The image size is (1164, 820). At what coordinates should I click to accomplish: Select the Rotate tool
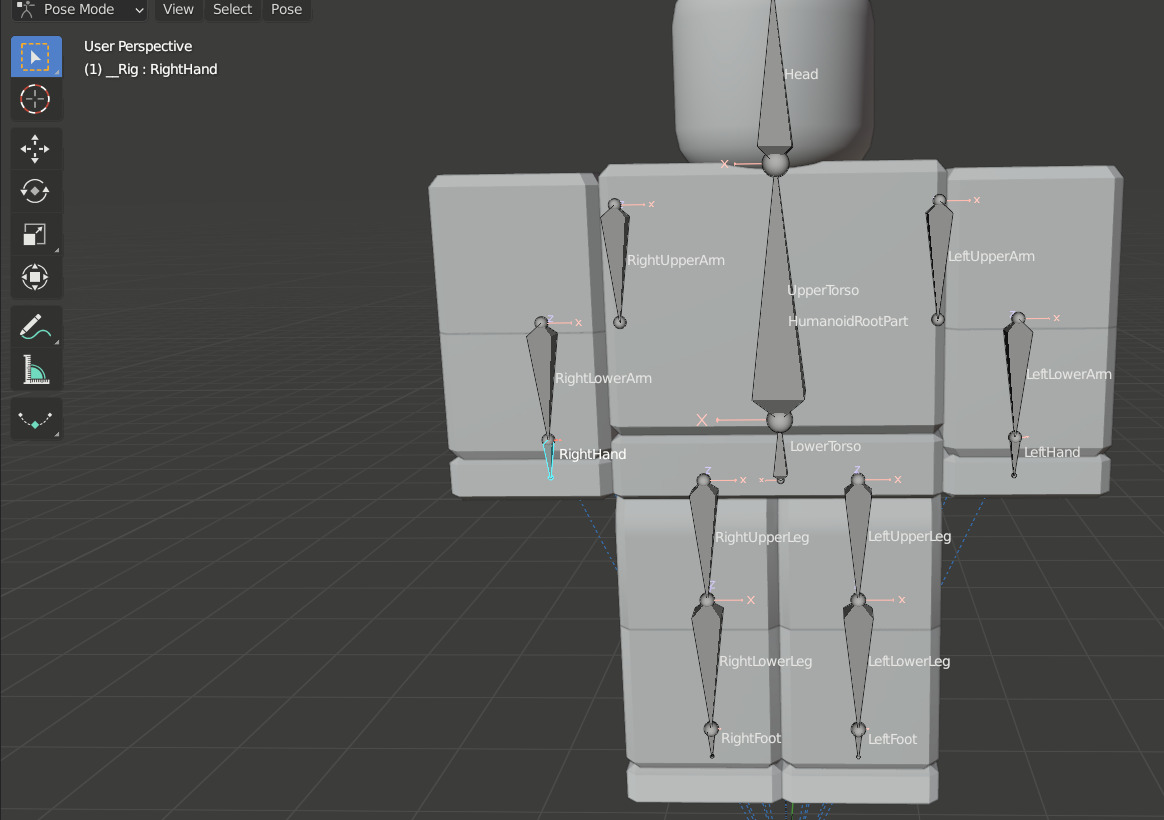[36, 191]
